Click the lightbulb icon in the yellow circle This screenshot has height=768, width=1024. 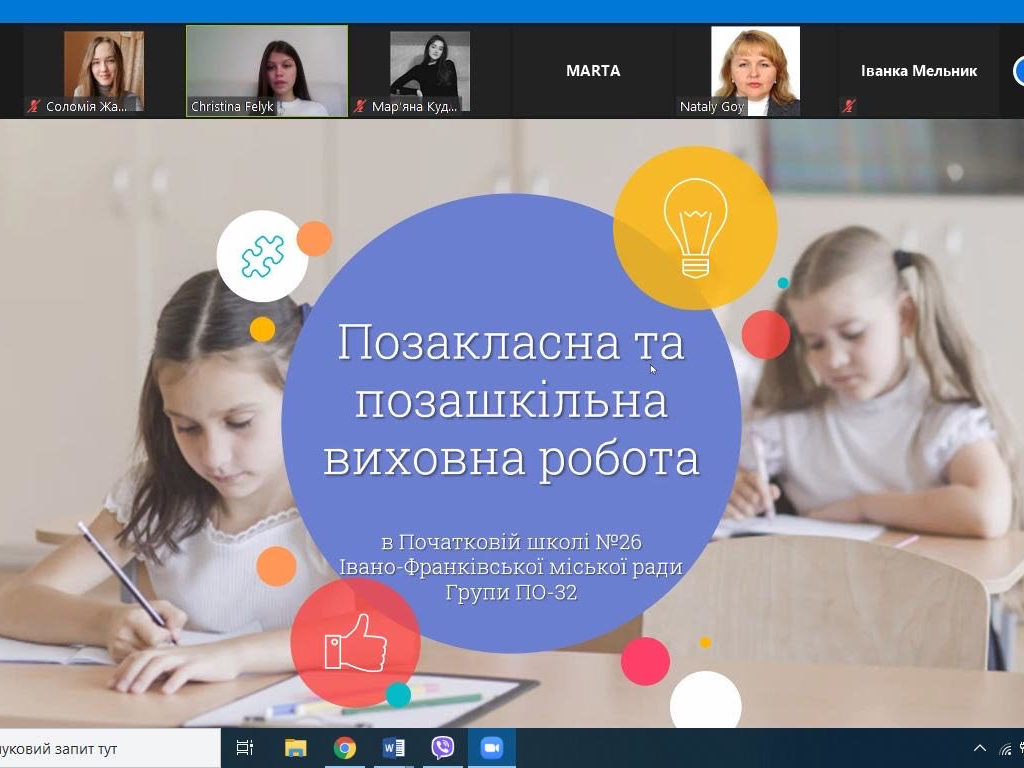pos(695,228)
